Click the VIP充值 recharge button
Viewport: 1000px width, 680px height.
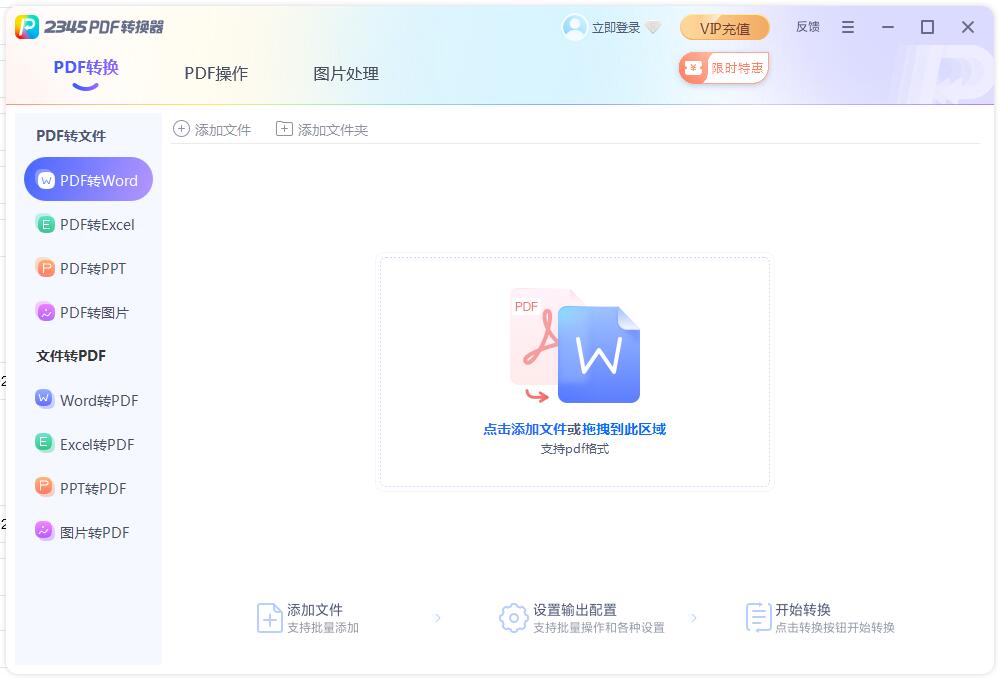724,28
